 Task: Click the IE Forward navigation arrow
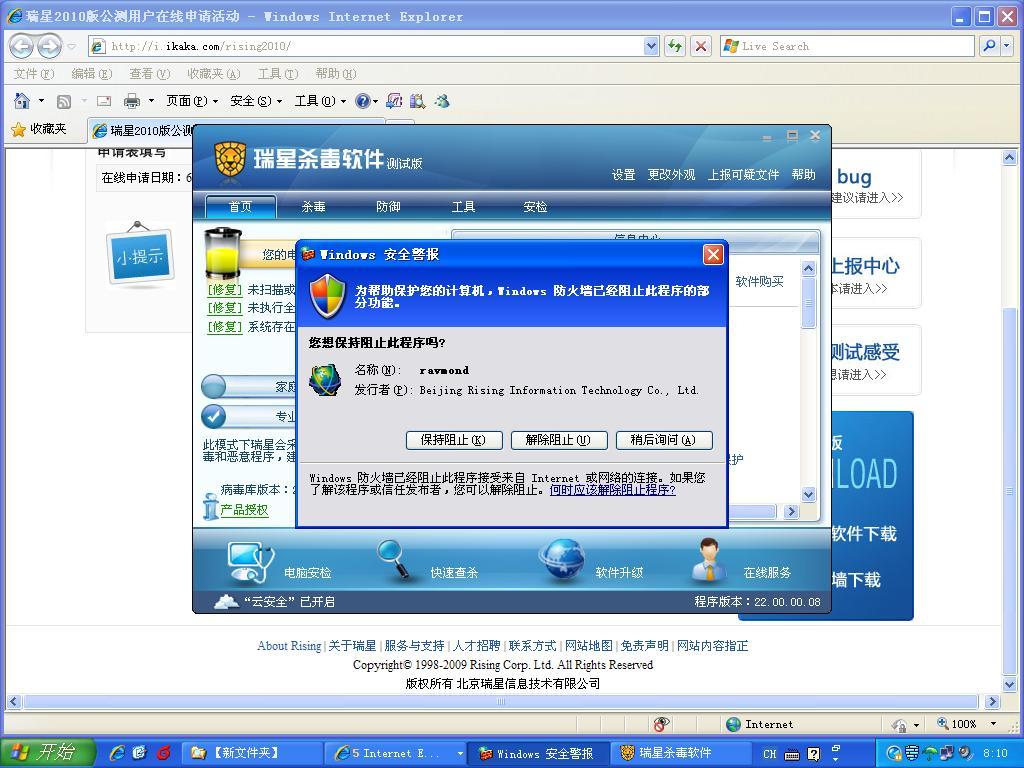point(49,46)
